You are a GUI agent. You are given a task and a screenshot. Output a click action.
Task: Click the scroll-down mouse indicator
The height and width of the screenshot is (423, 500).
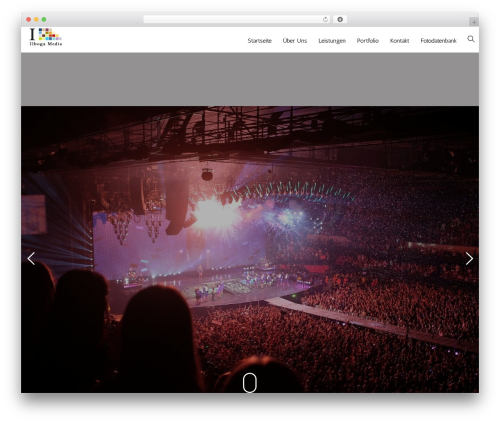point(250,382)
